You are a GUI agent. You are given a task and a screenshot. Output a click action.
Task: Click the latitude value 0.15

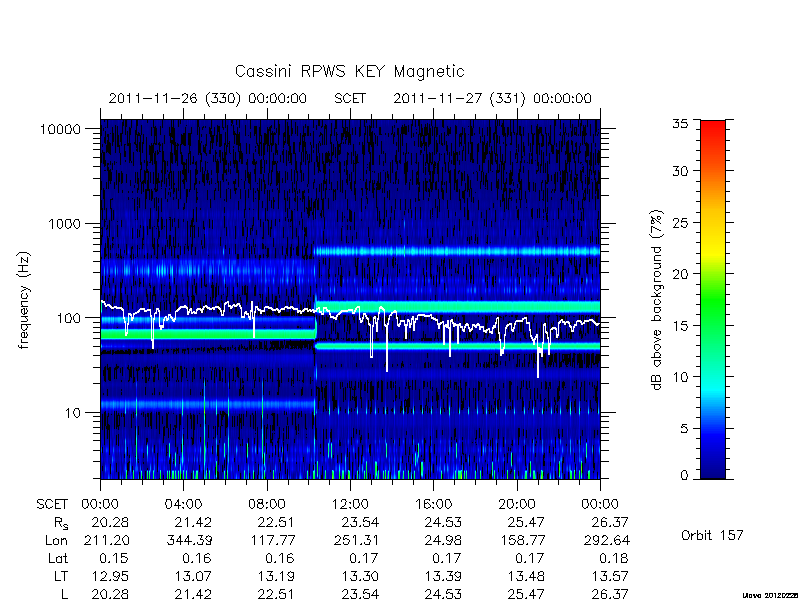tap(114, 559)
